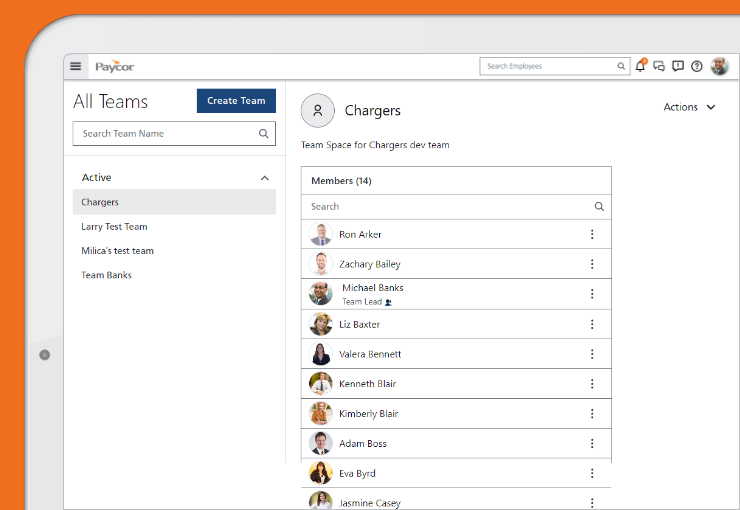740x510 pixels.
Task: Click member name Jasmine Casey
Action: 370,503
